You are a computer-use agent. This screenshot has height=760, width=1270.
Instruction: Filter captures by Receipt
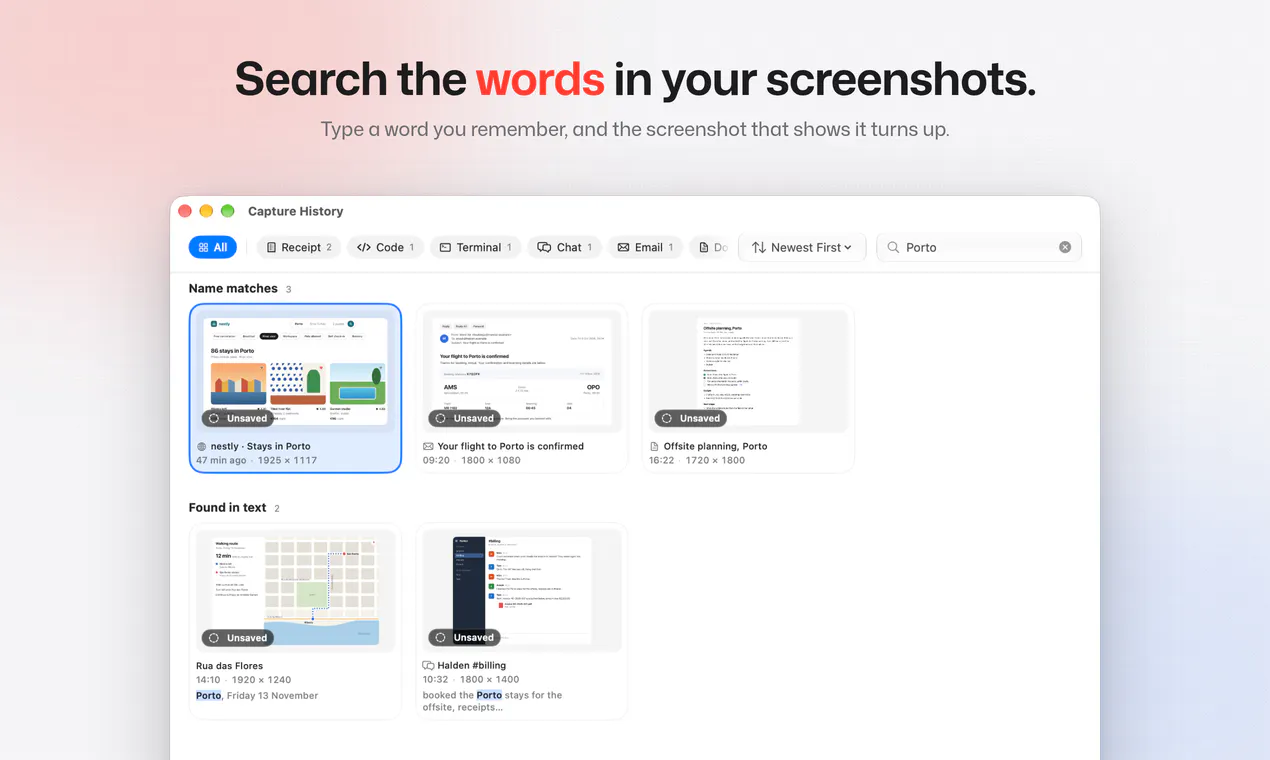[299, 247]
